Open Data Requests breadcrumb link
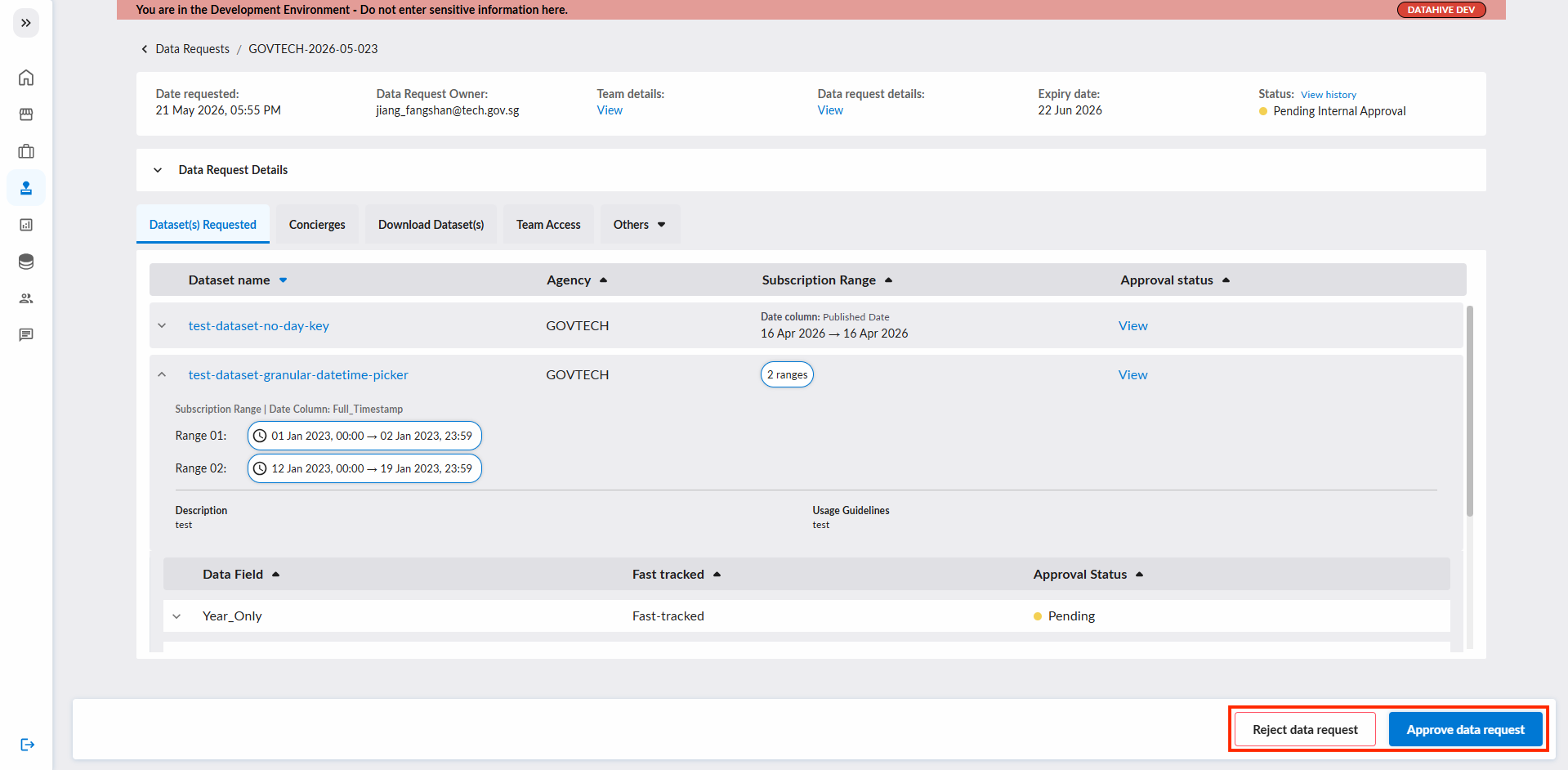This screenshot has height=770, width=1568. coord(193,49)
